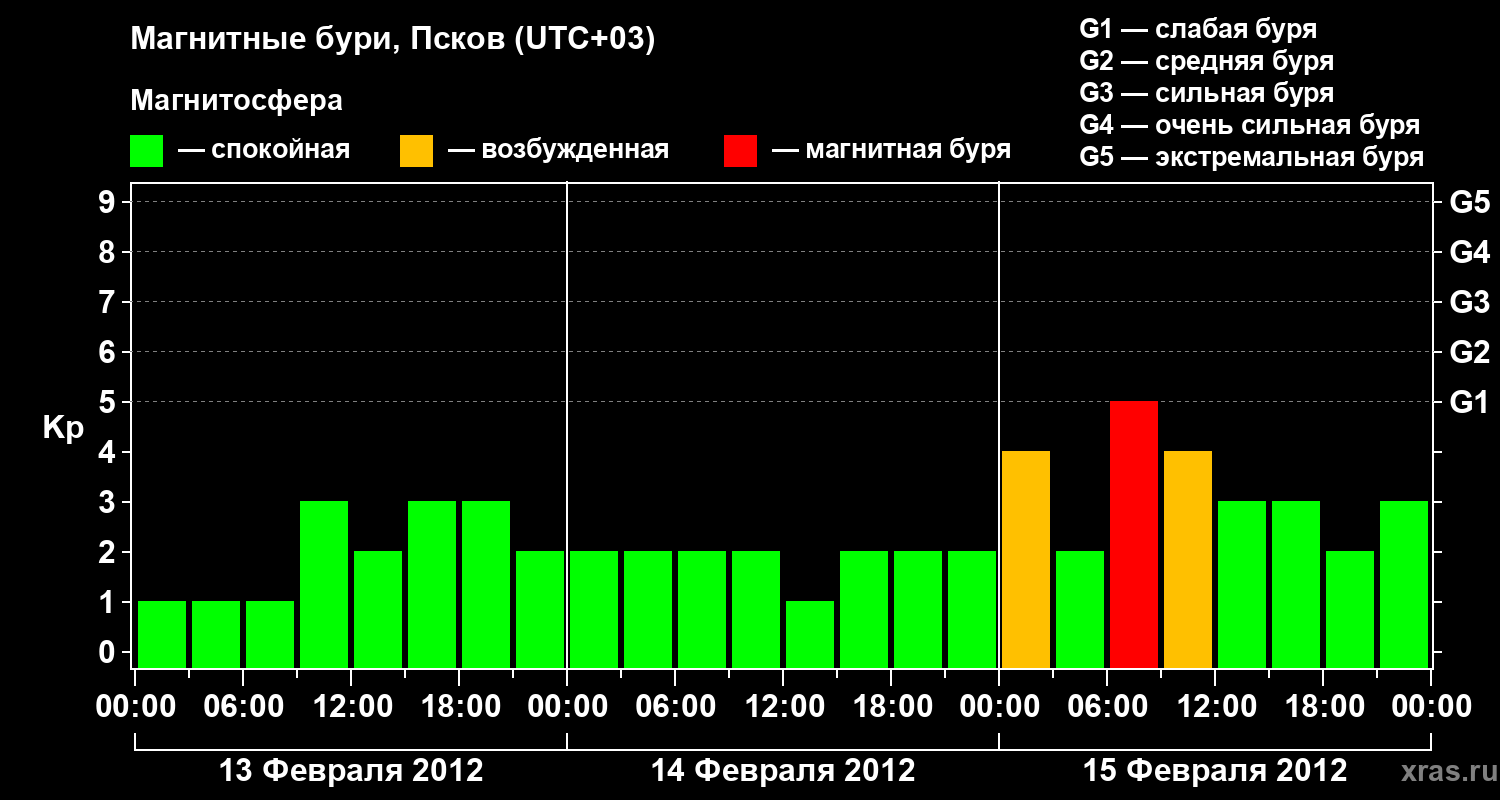
Task: Click the '18:00' time label under 14 February
Action: coord(891,707)
